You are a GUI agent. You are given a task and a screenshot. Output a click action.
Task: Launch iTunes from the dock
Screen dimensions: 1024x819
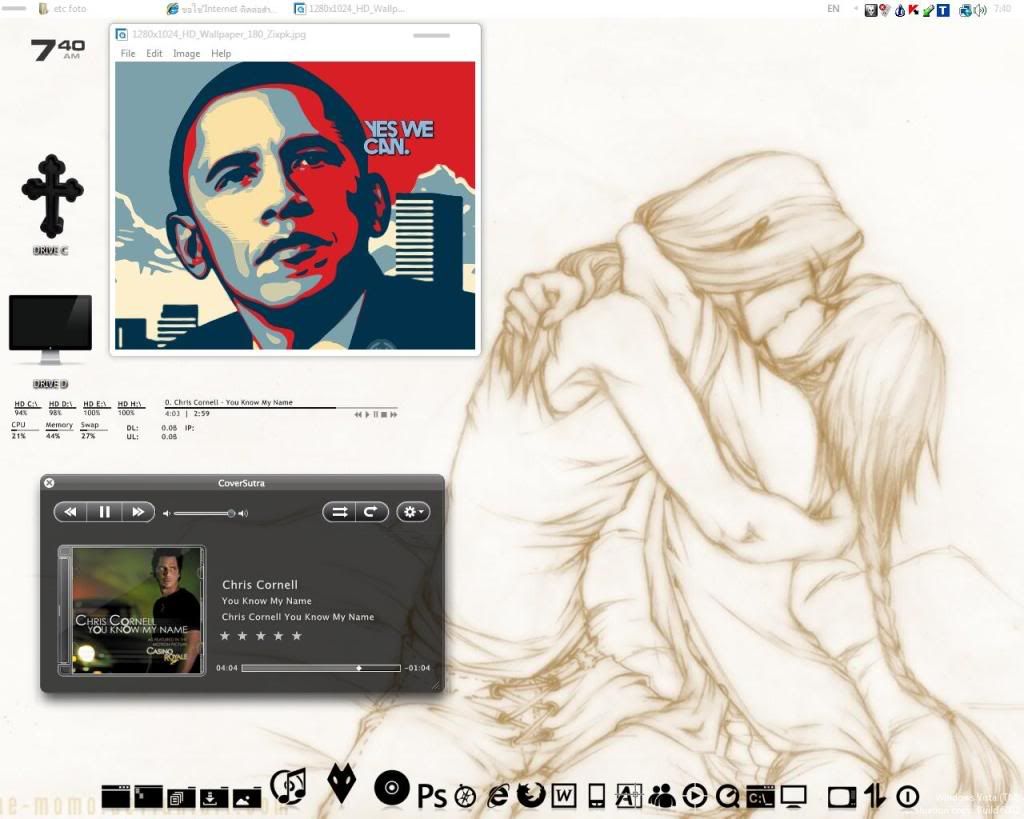[289, 786]
